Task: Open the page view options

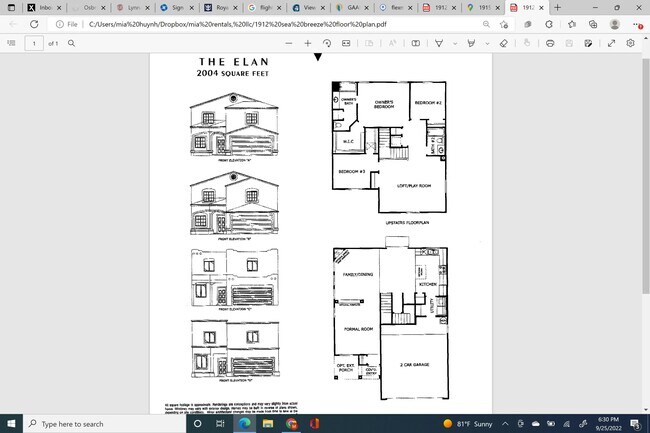Action: coord(369,43)
